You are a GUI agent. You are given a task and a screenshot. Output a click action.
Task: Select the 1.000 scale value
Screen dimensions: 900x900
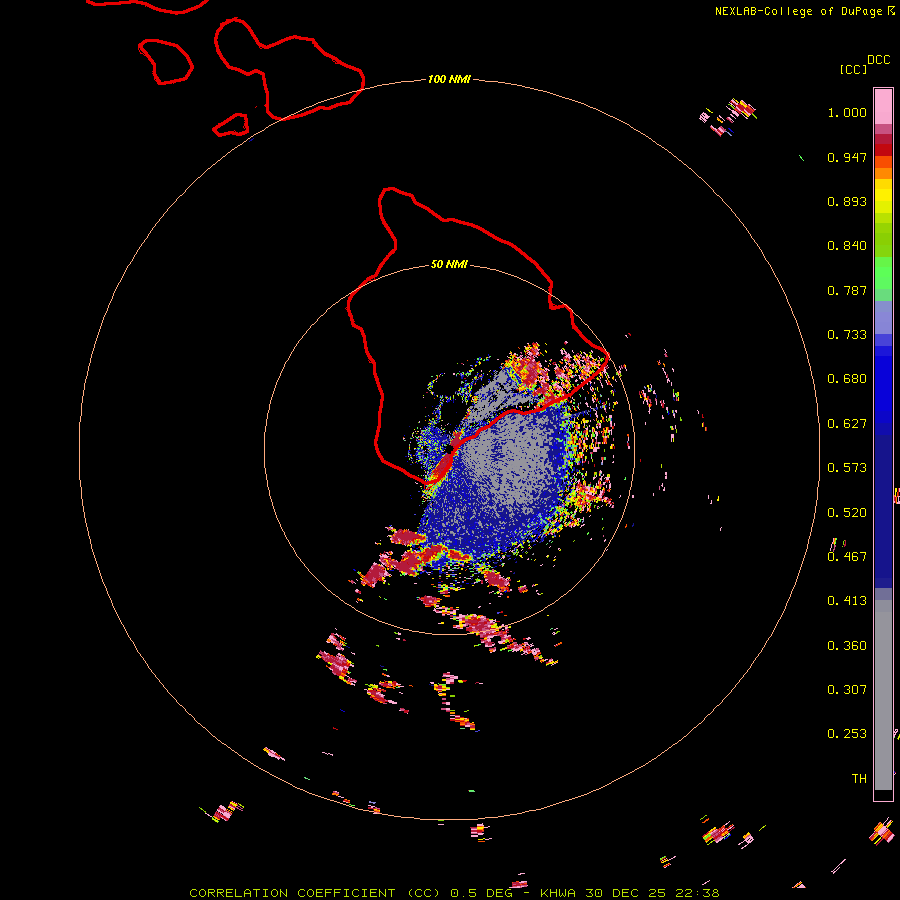pos(847,112)
